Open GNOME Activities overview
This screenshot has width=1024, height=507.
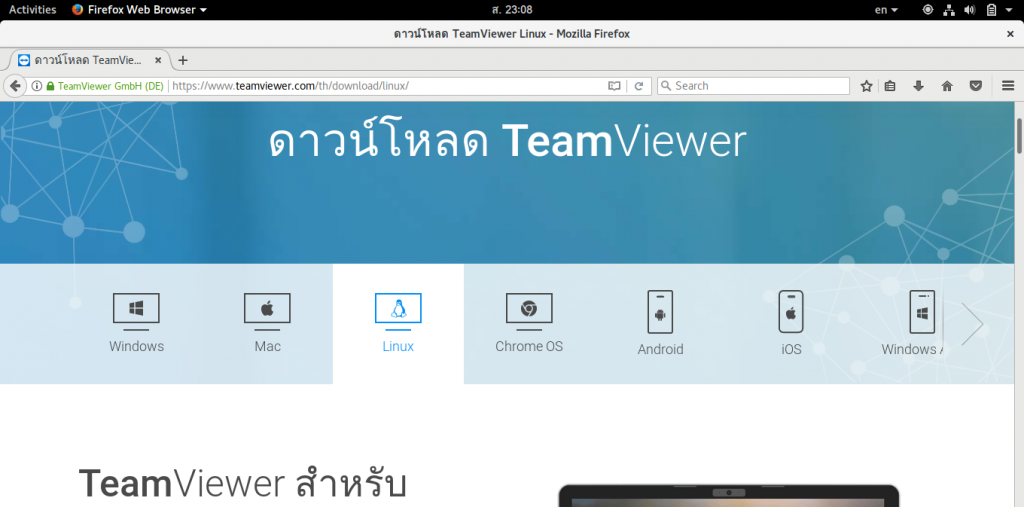(32, 10)
